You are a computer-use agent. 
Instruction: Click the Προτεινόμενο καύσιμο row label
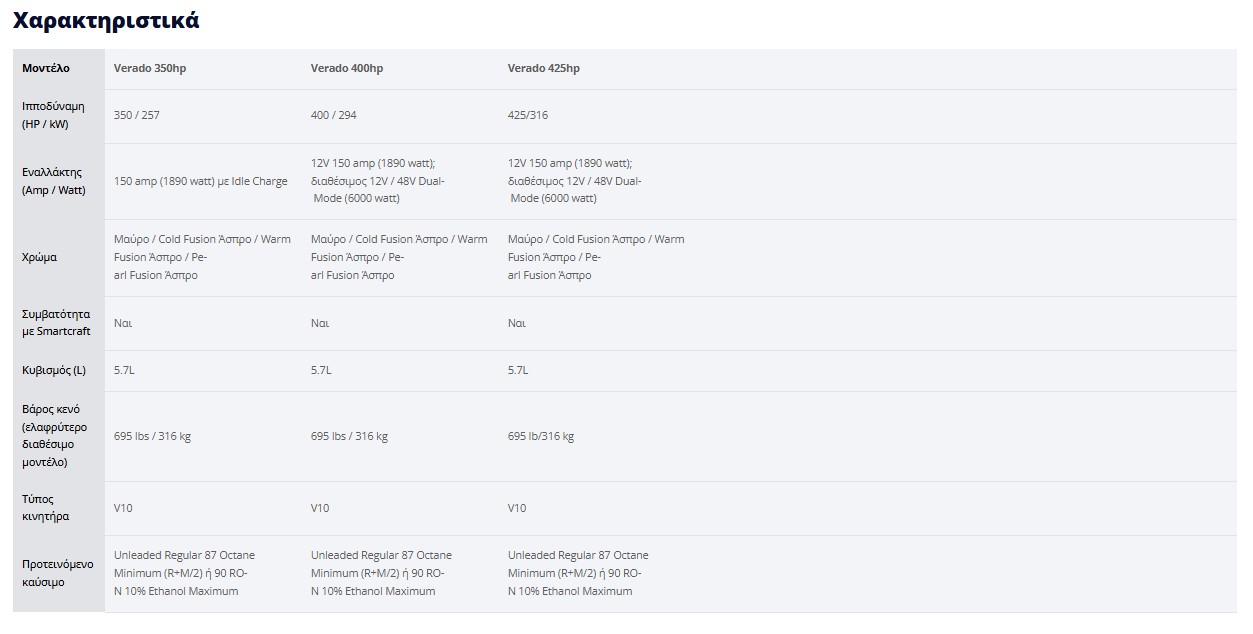tap(58, 572)
